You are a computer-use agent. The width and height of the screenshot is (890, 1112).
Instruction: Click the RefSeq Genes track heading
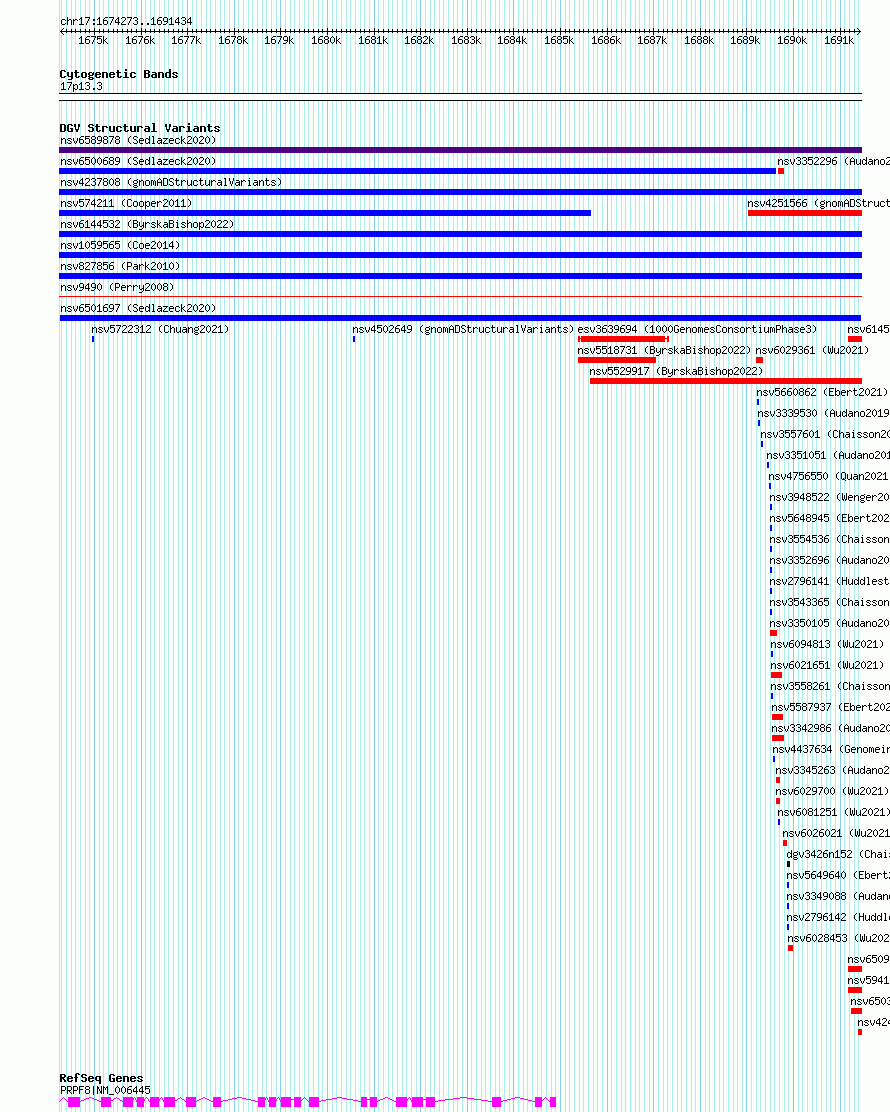tap(101, 1078)
